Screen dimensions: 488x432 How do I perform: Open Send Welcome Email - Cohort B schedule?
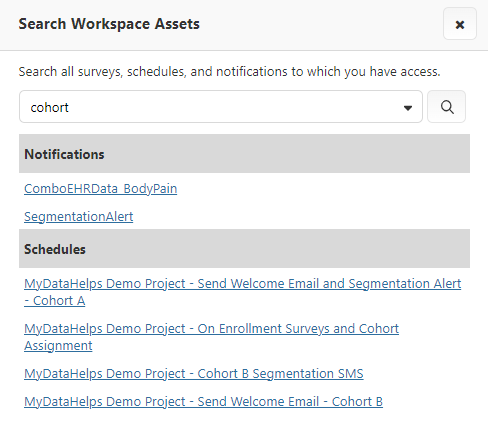(x=203, y=402)
